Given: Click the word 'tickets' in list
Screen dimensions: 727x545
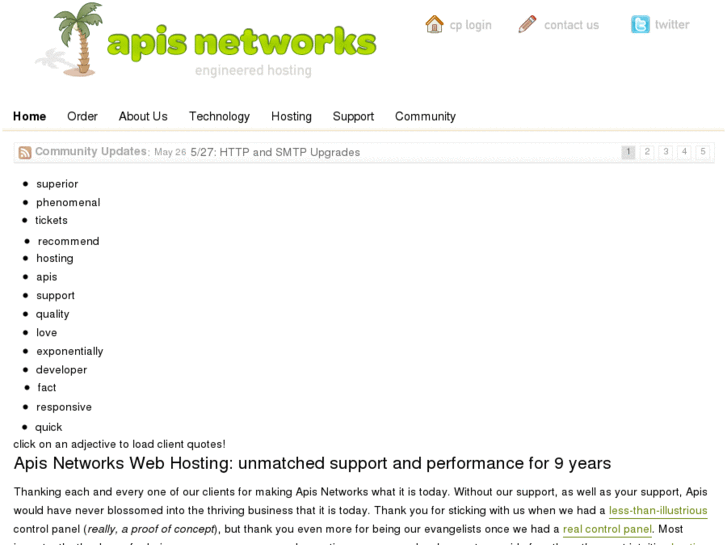Looking at the screenshot, I should (x=51, y=220).
